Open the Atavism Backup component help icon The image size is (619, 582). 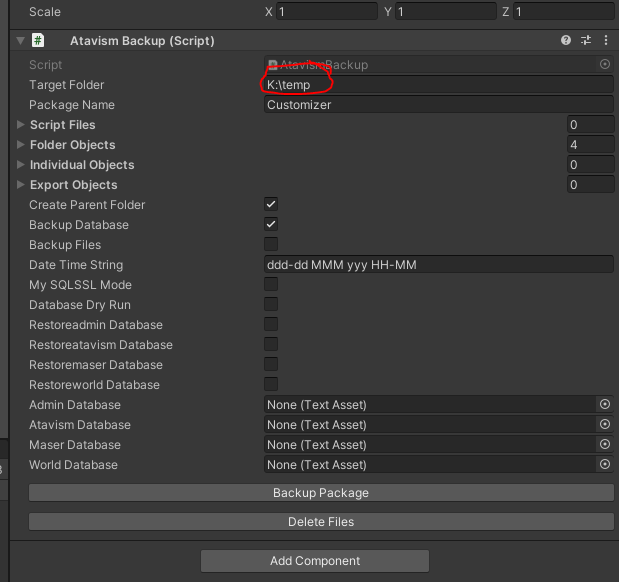pos(566,41)
